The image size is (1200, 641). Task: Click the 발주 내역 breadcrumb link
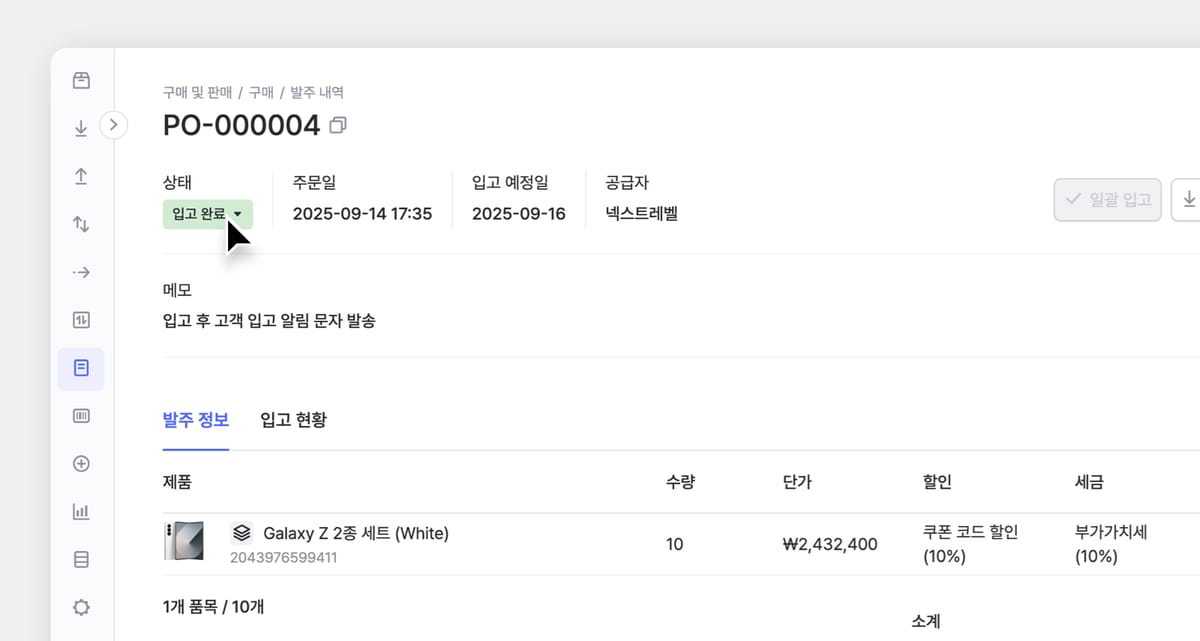click(317, 92)
